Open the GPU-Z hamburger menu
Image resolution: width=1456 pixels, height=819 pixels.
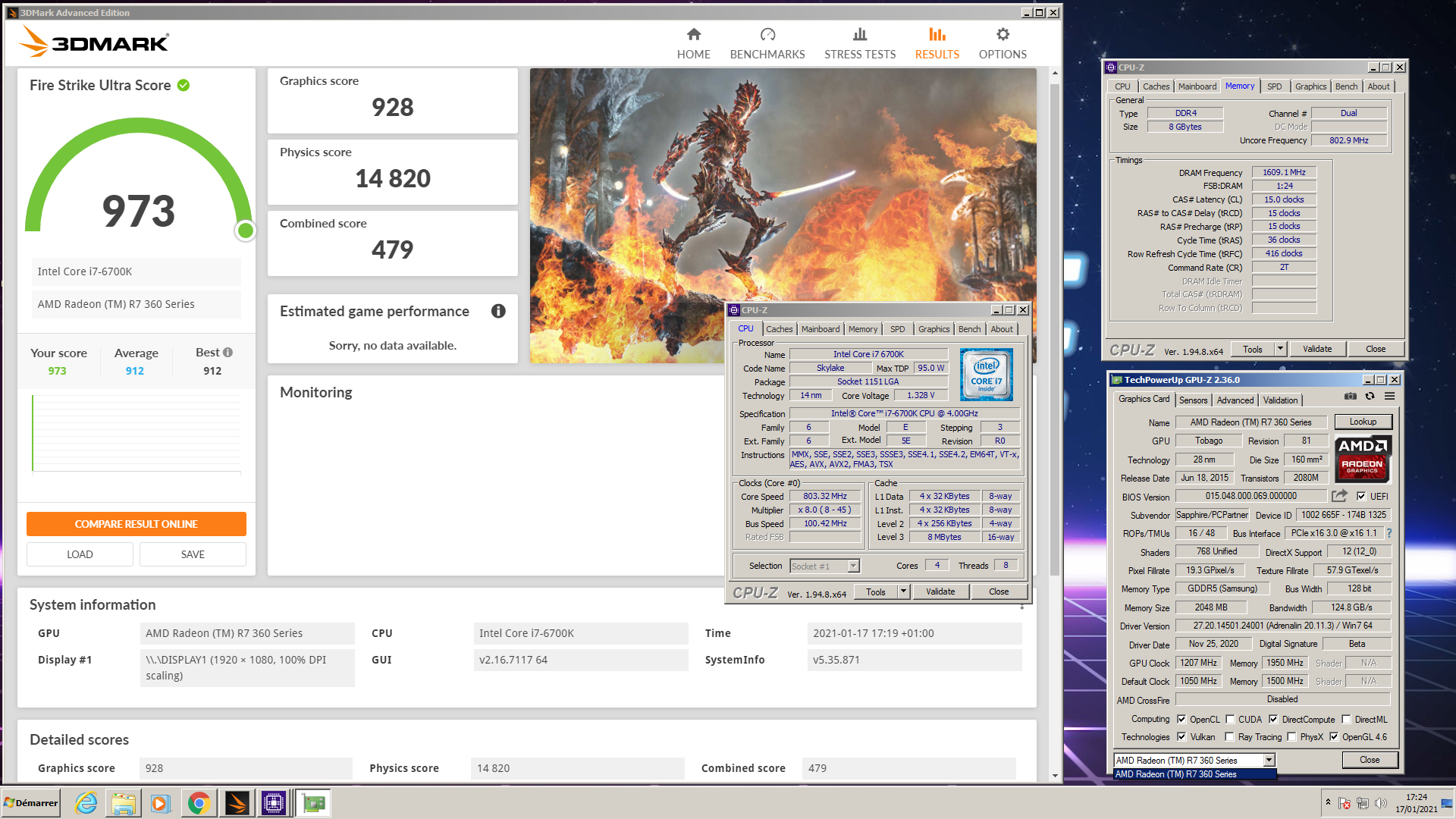(1389, 396)
